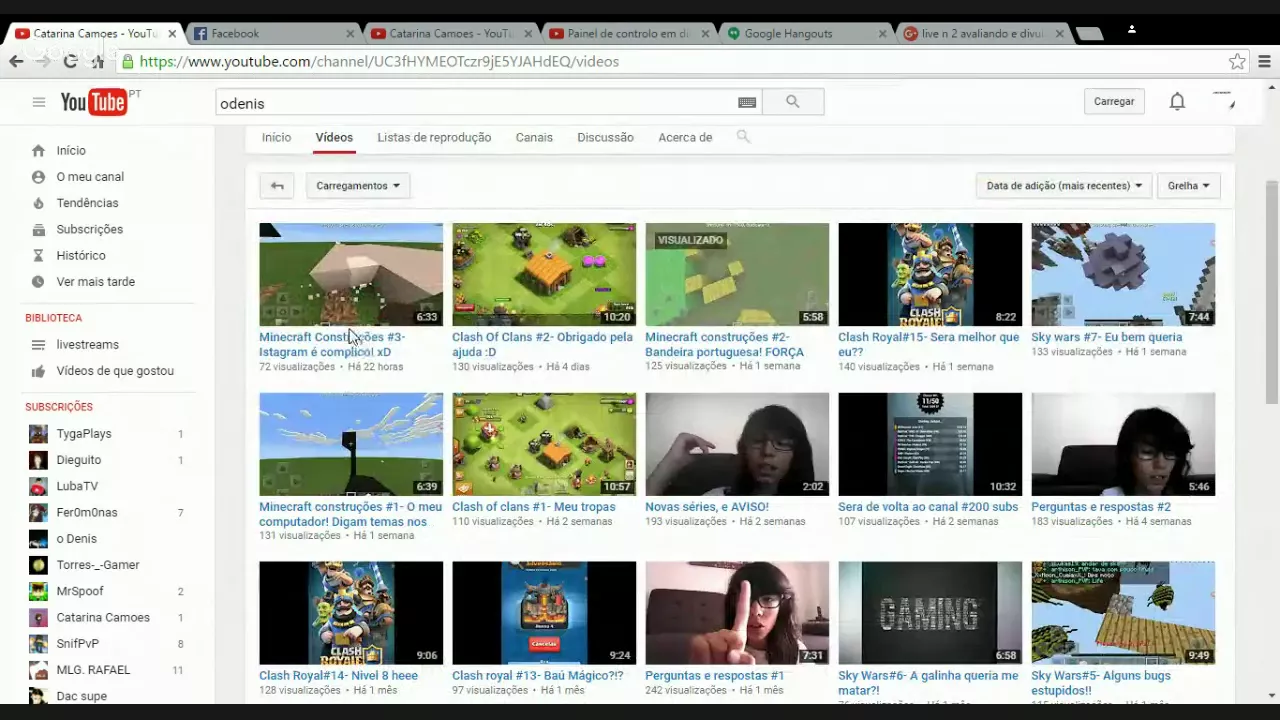Open the on-screen keyboard icon in search box

pos(747,102)
